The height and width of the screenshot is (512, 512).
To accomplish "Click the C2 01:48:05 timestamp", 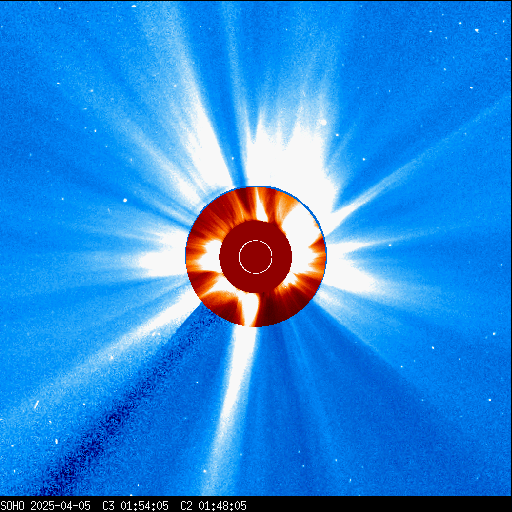I will click(x=213, y=506).
